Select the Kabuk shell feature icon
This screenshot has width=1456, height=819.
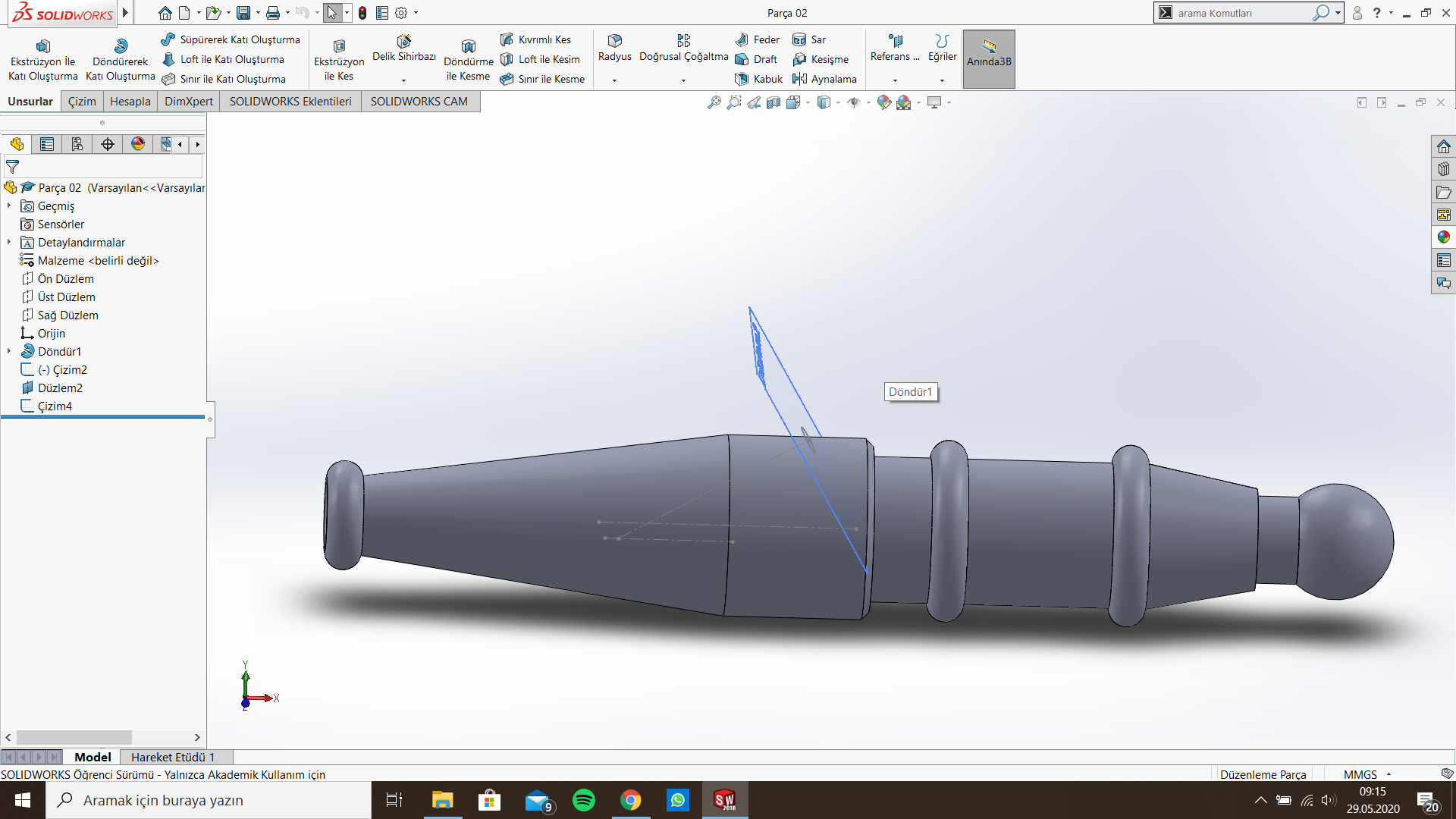[742, 79]
